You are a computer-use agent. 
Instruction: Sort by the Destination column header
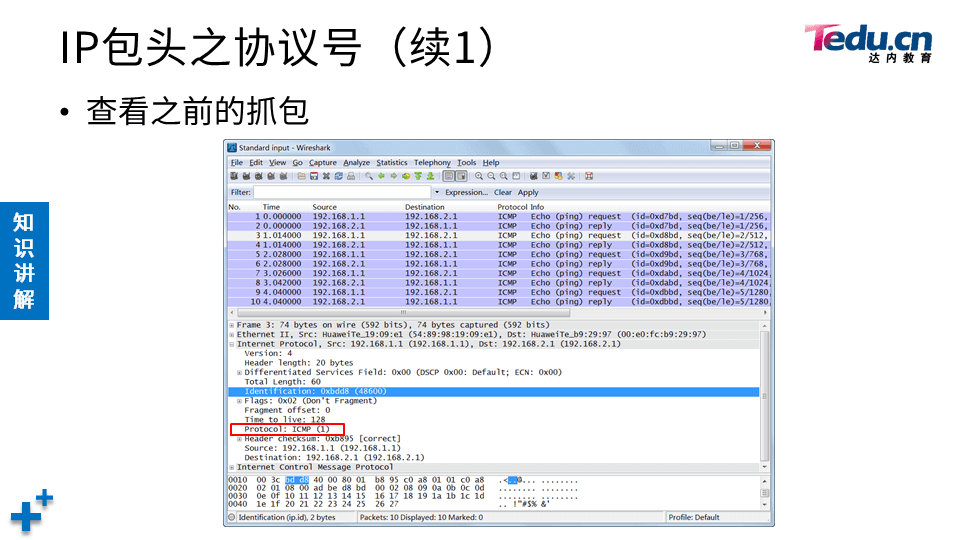click(424, 207)
